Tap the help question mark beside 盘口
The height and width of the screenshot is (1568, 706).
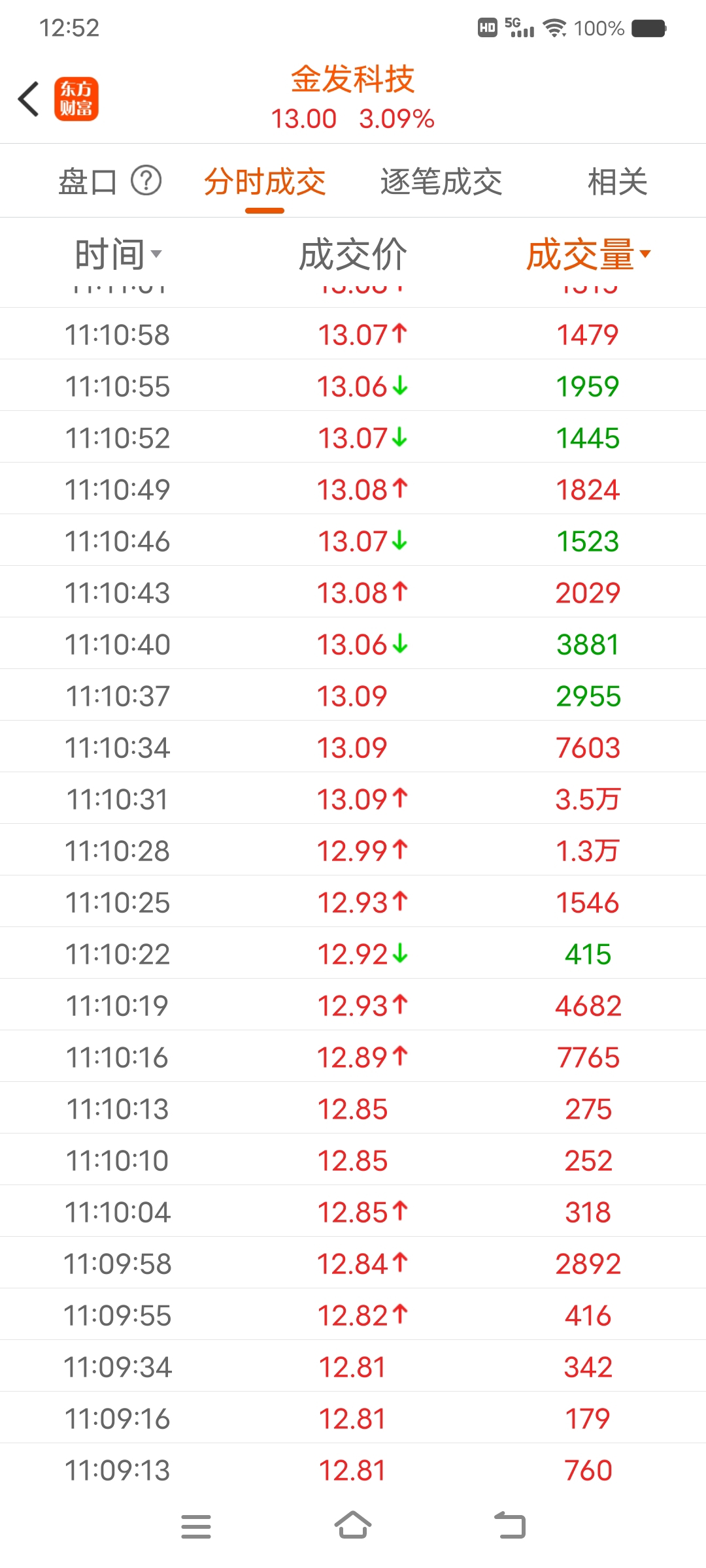pos(146,181)
